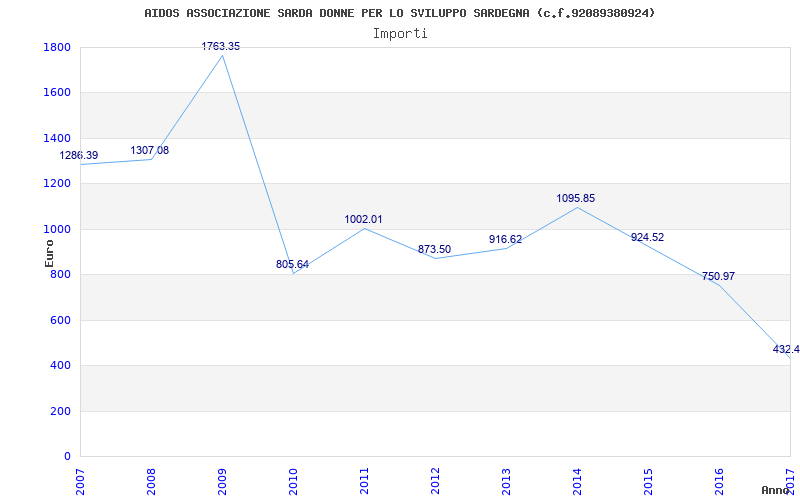Click the 2011 x-axis label
The height and width of the screenshot is (500, 800).
pyautogui.click(x=364, y=479)
